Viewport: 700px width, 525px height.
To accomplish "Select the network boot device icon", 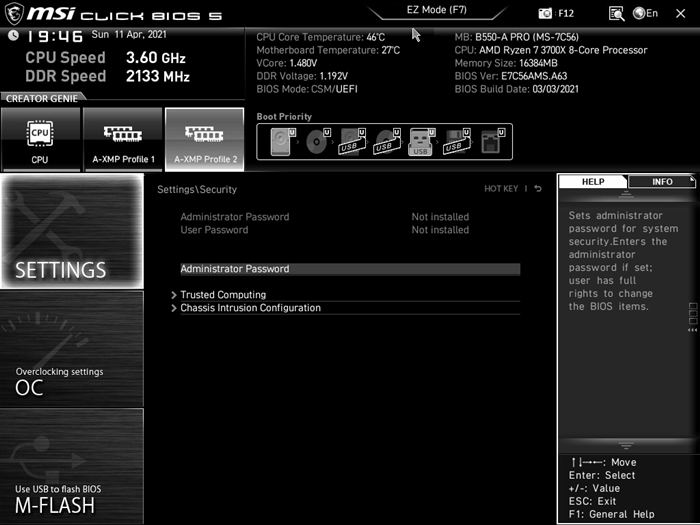I will point(492,142).
